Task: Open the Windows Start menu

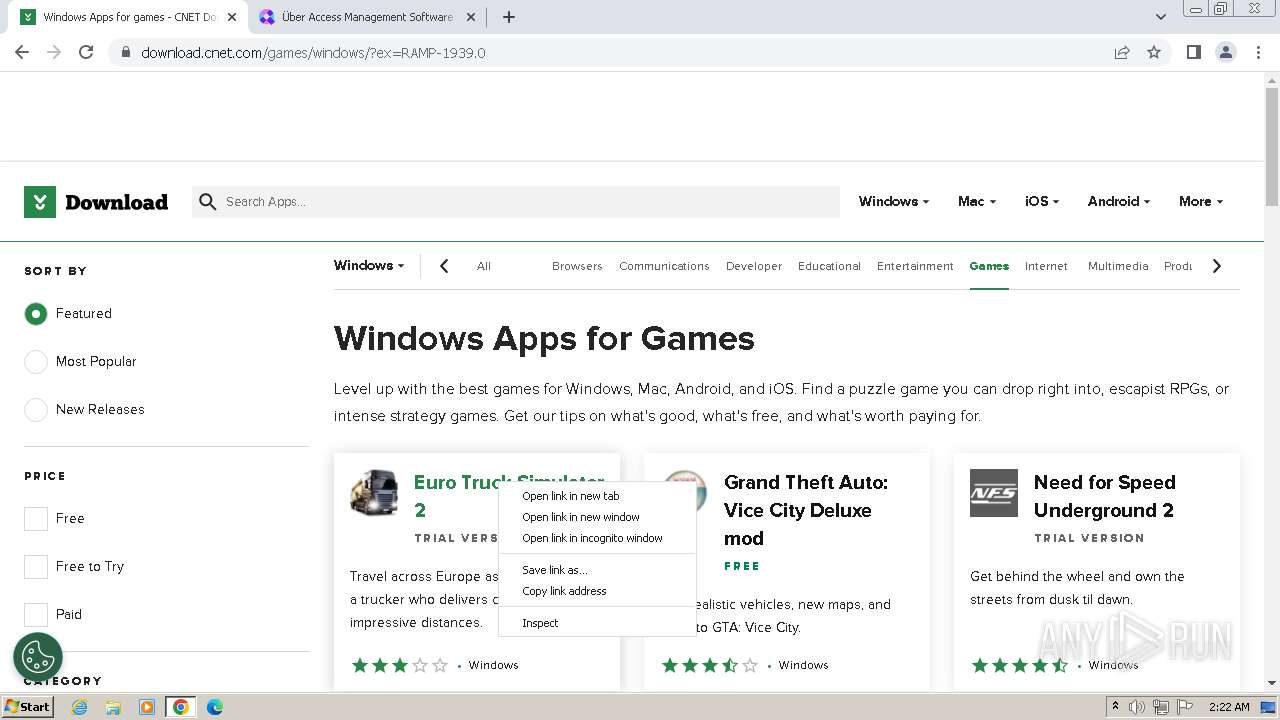Action: (28, 706)
